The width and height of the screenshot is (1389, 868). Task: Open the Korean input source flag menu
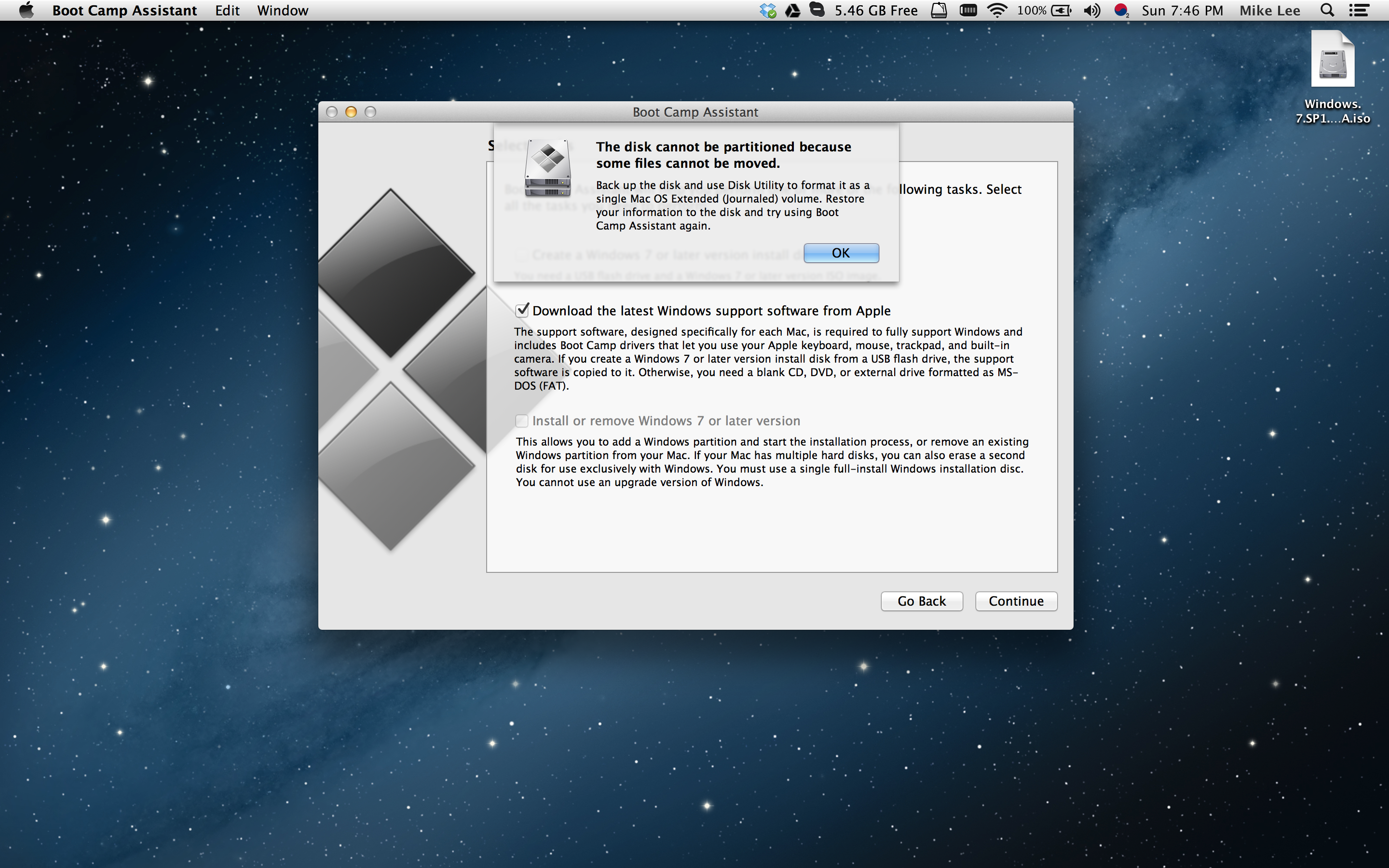pos(1121,10)
